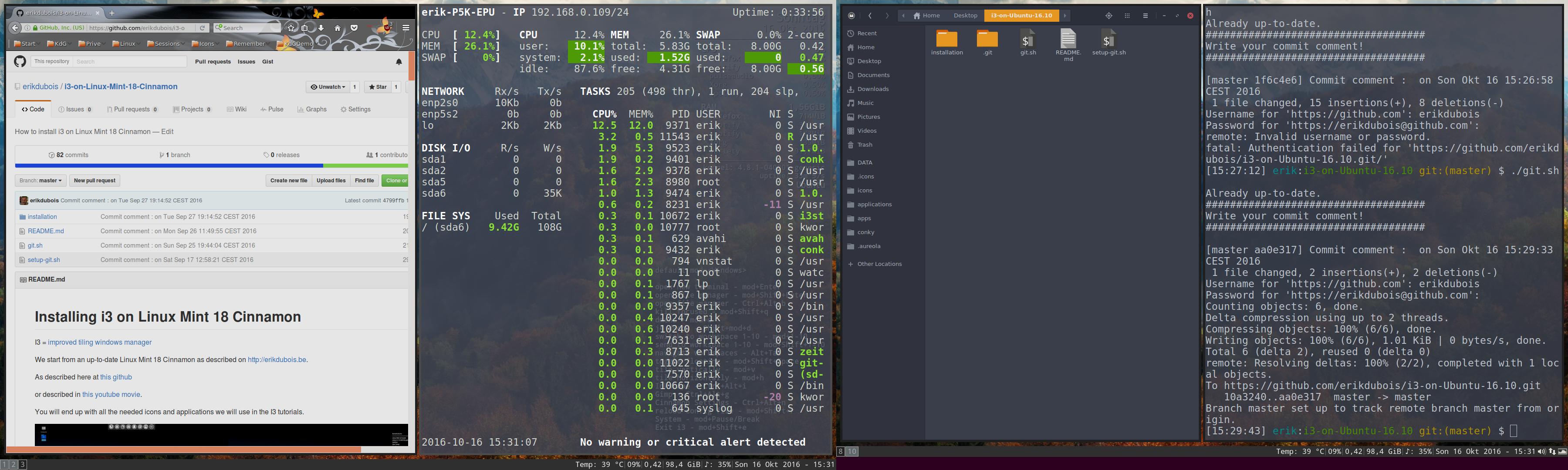Click the Firefox back arrow button
This screenshot has height=470, width=1568.
15,27
